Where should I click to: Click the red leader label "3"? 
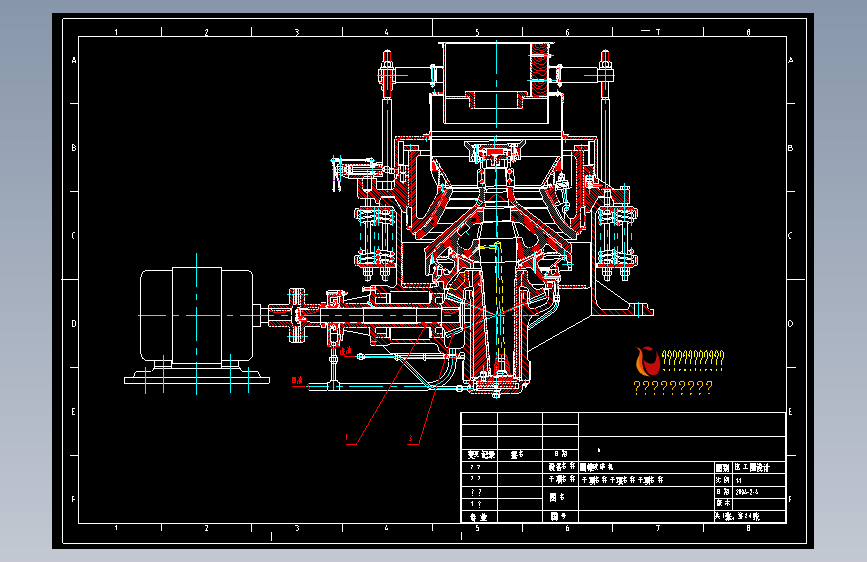[410, 439]
